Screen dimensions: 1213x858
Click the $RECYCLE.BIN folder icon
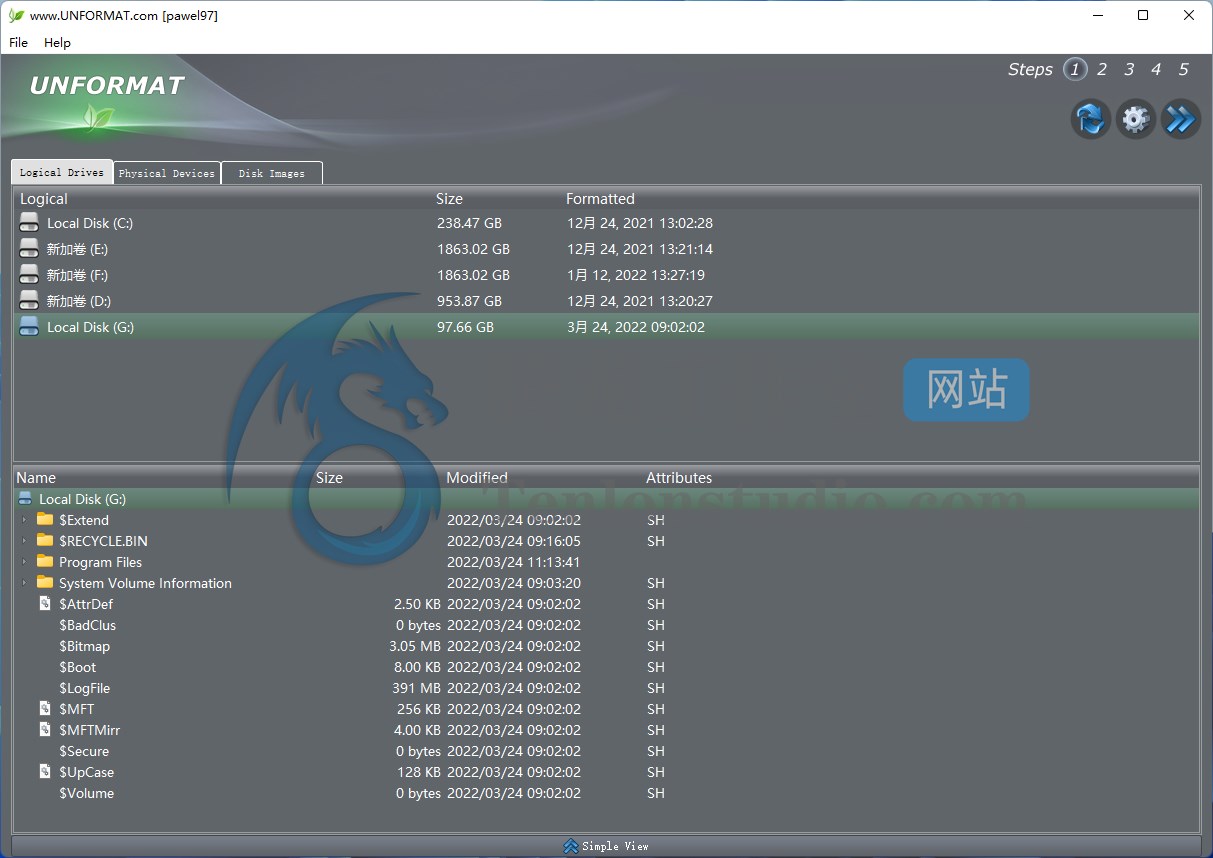tap(45, 540)
